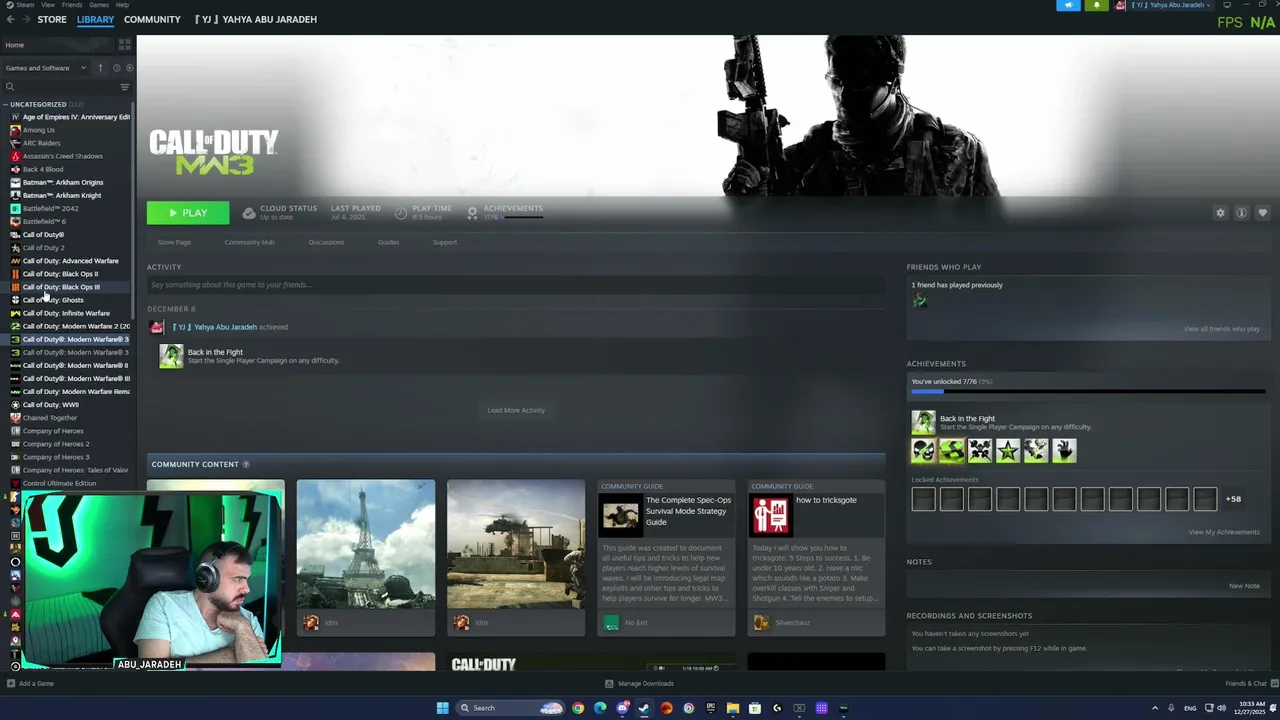Click Windows Start button
Image resolution: width=1280 pixels, height=720 pixels.
(x=442, y=708)
